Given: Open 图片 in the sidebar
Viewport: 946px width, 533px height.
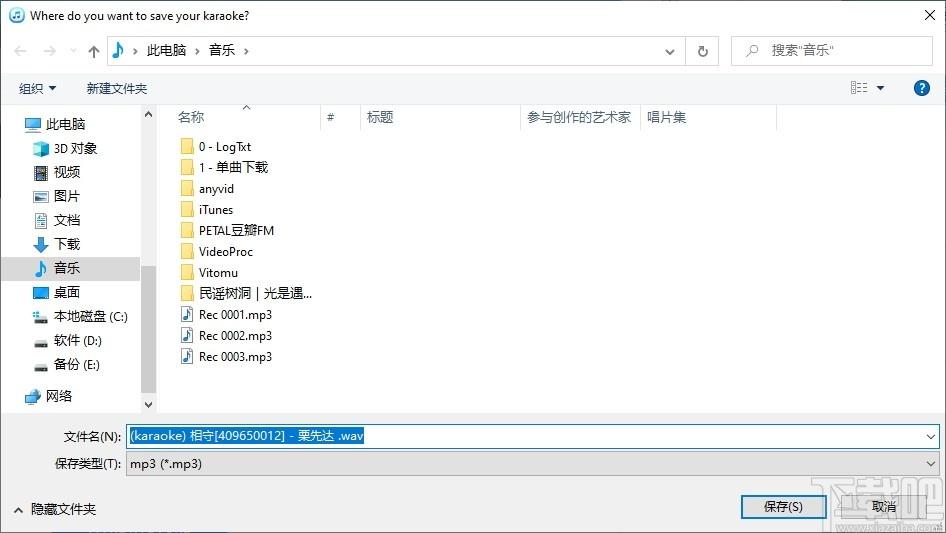Looking at the screenshot, I should [57, 196].
